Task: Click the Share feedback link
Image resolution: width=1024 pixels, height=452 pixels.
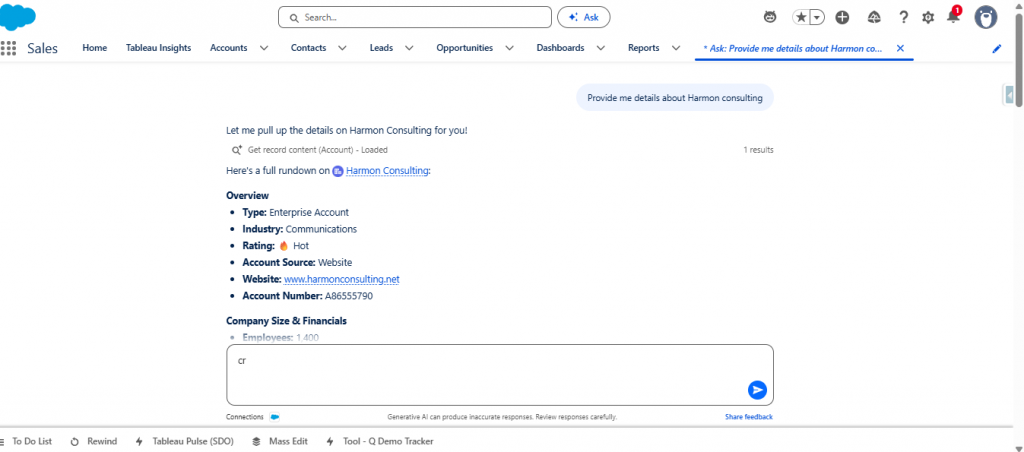Action: (749, 417)
